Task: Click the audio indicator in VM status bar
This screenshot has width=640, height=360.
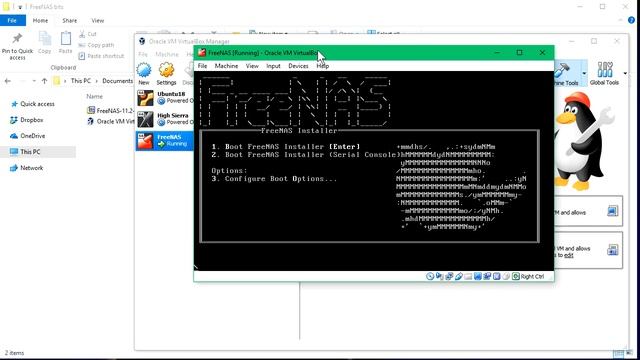Action: 440,276
